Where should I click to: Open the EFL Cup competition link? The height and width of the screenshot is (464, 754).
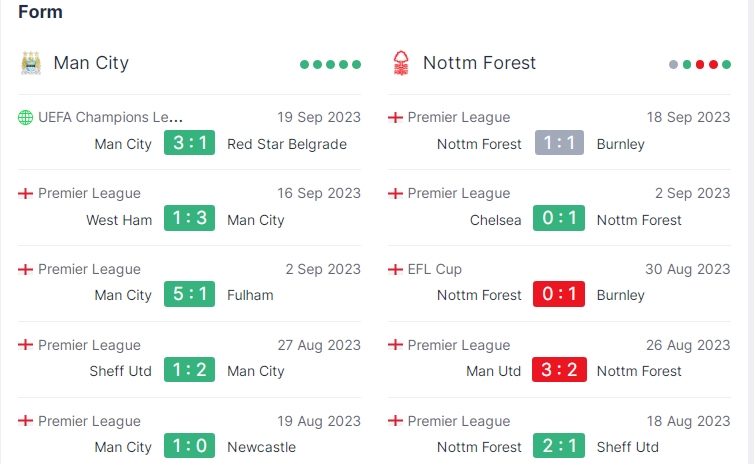click(x=434, y=269)
